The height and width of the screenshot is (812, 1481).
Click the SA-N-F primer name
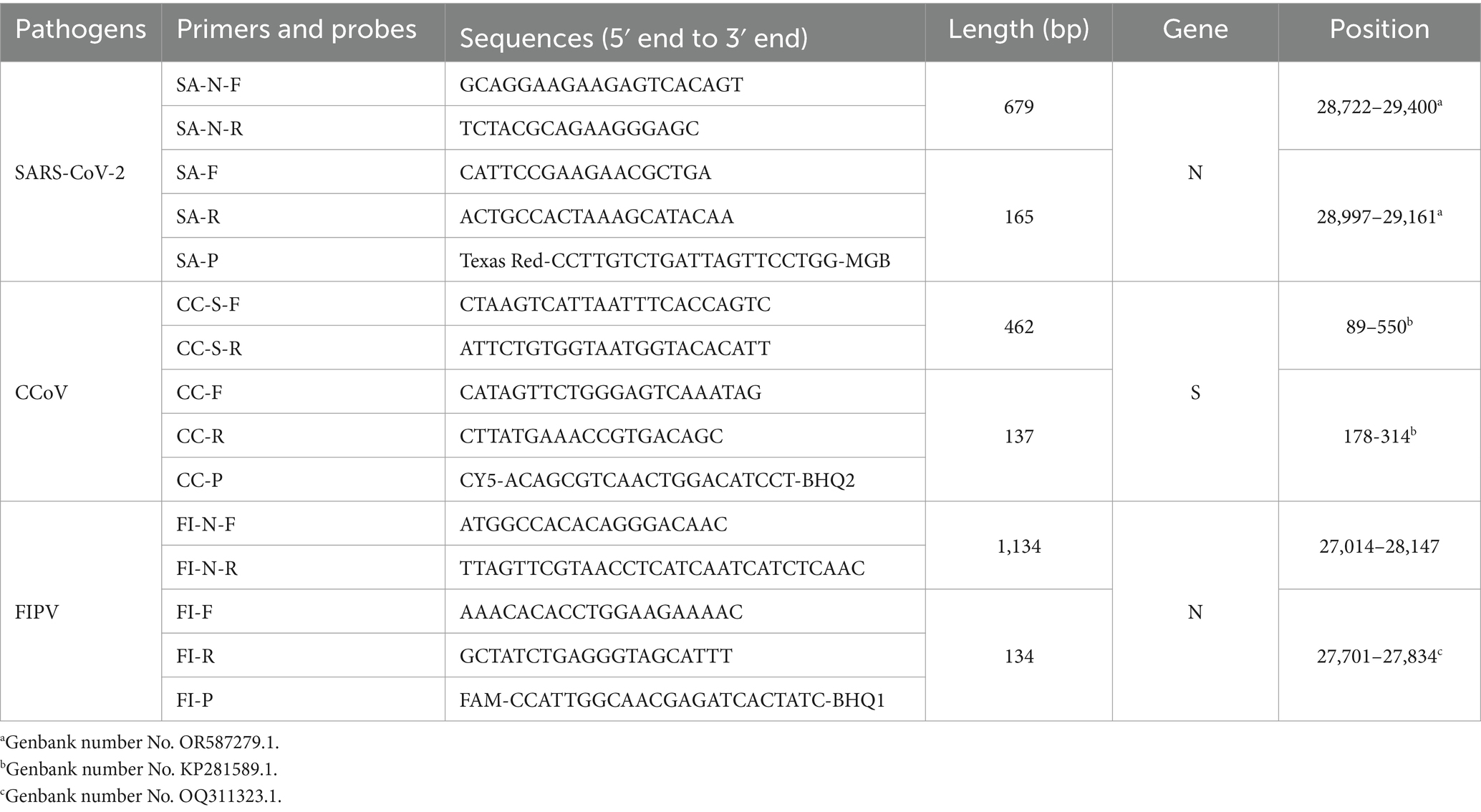208,84
